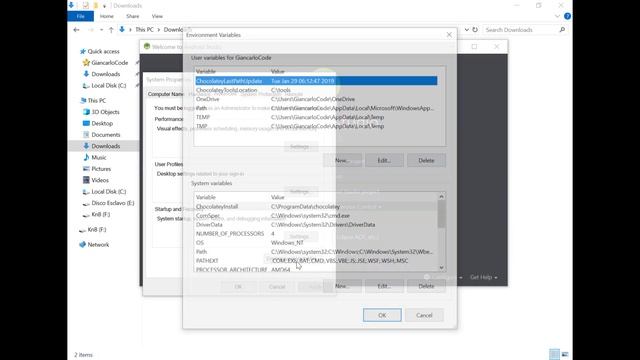Image resolution: width=640 pixels, height=360 pixels.
Task: Open address bar history dropdown
Action: (x=467, y=30)
